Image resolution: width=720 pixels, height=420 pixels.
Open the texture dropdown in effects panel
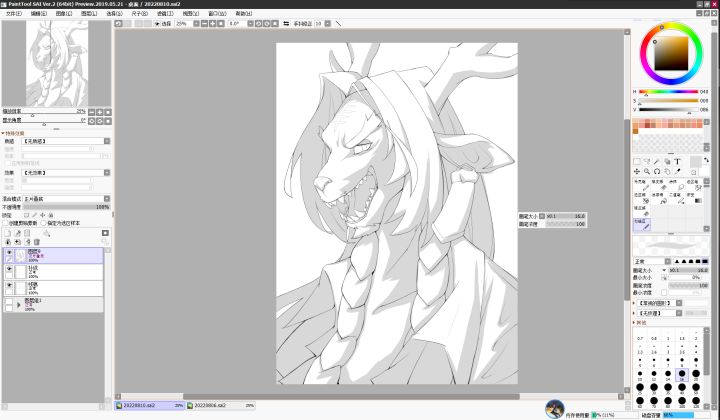point(107,141)
